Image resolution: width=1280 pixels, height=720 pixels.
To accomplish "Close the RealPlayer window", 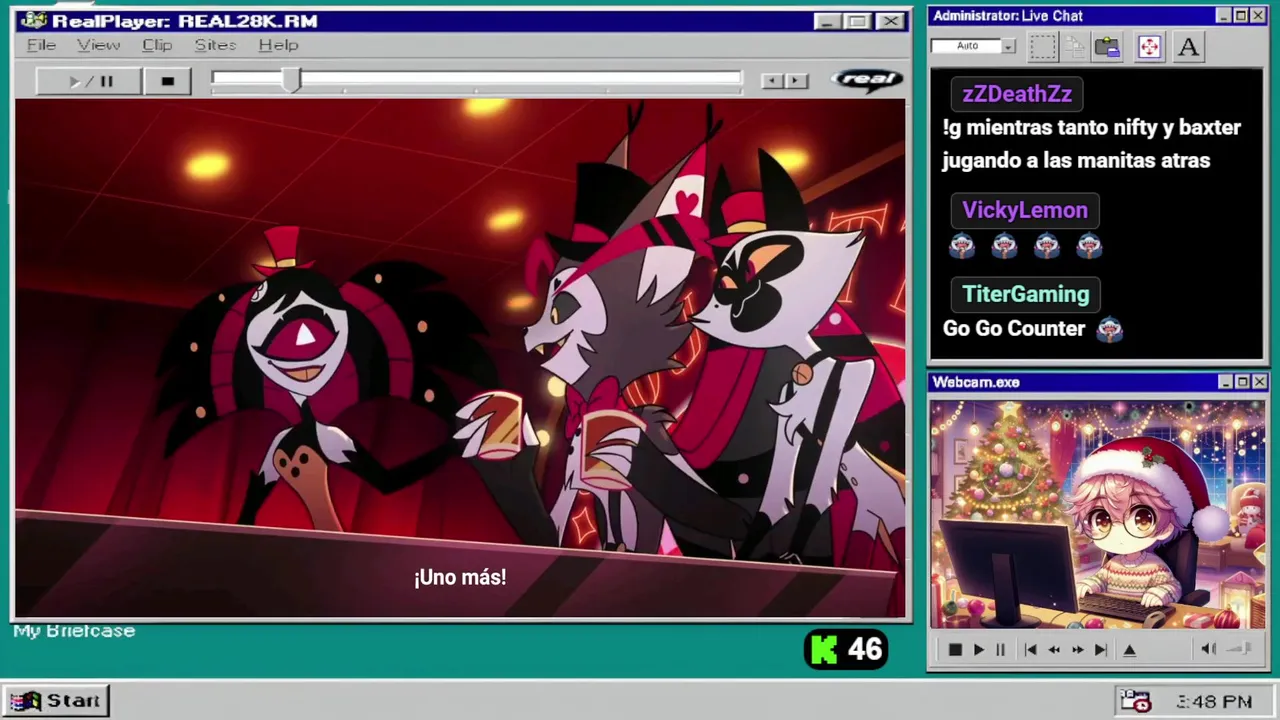I will (889, 21).
